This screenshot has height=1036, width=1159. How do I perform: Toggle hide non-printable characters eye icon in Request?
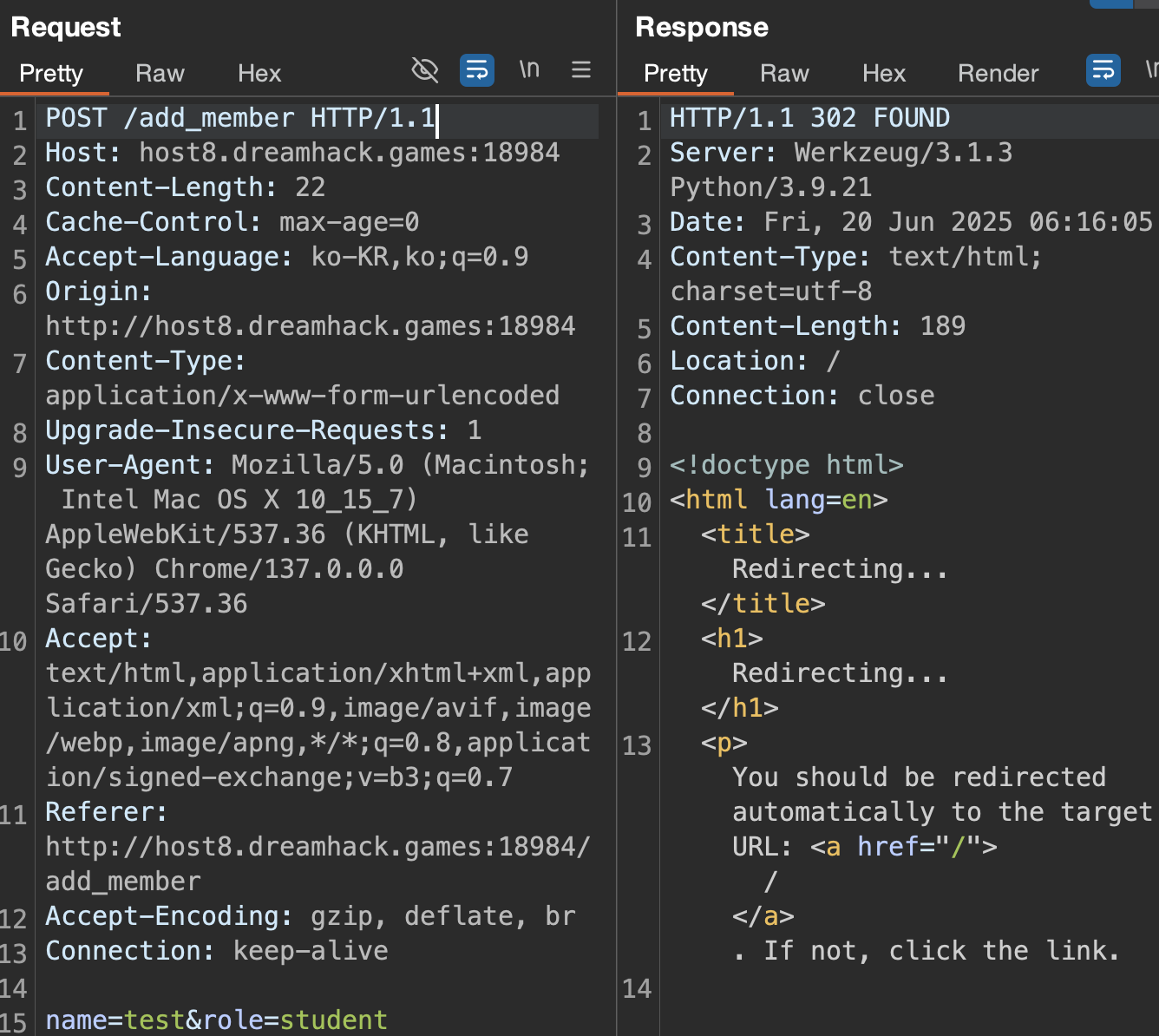425,69
